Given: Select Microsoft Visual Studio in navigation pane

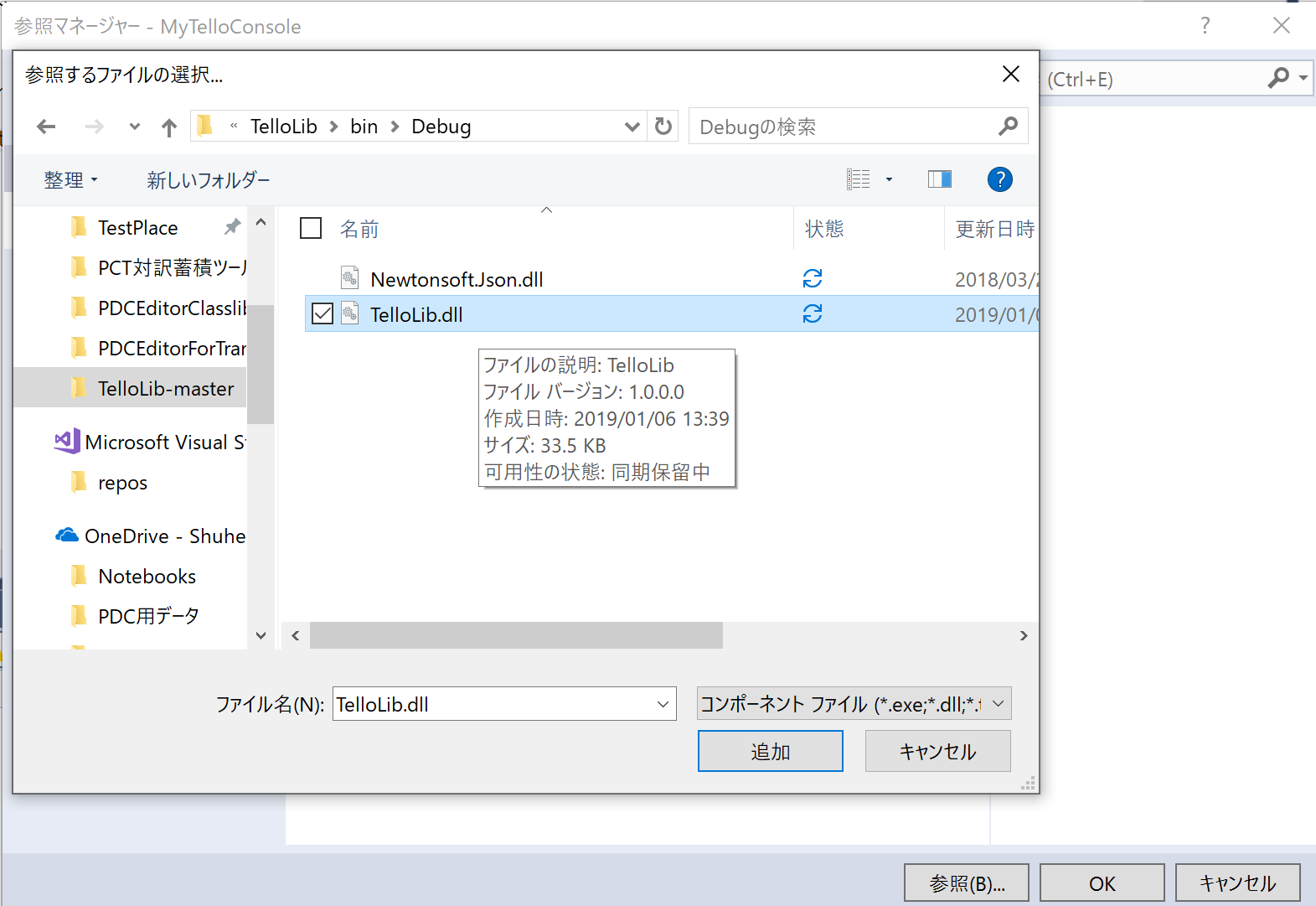Looking at the screenshot, I should (165, 443).
